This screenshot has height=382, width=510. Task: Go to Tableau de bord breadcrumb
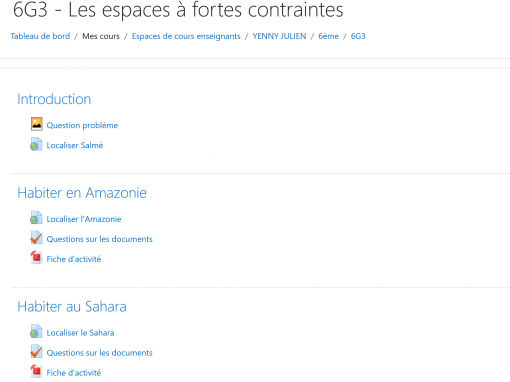[40, 36]
